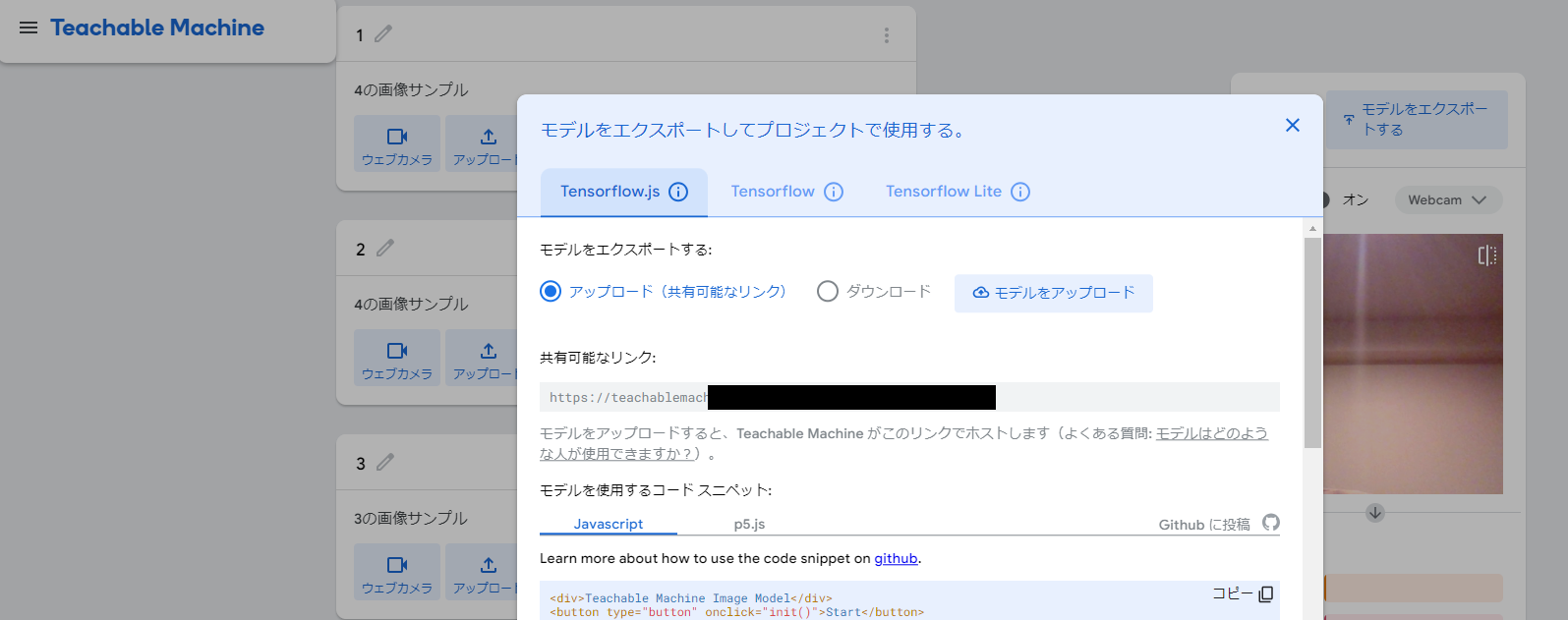Switch to the Tensorflow Lite tab
The height and width of the screenshot is (620, 1568).
[x=944, y=192]
